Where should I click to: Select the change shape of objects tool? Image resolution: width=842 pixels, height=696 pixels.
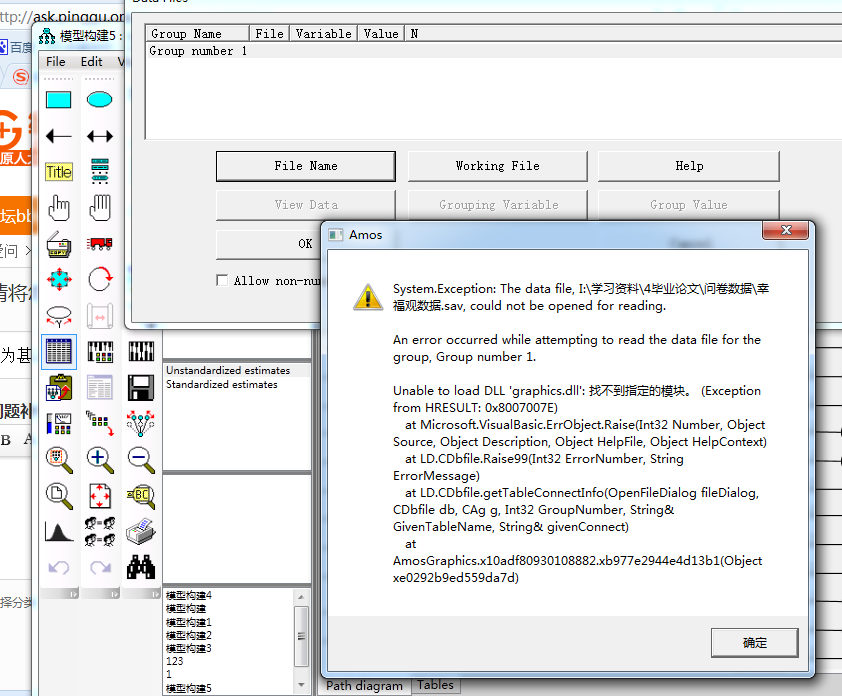(x=59, y=280)
